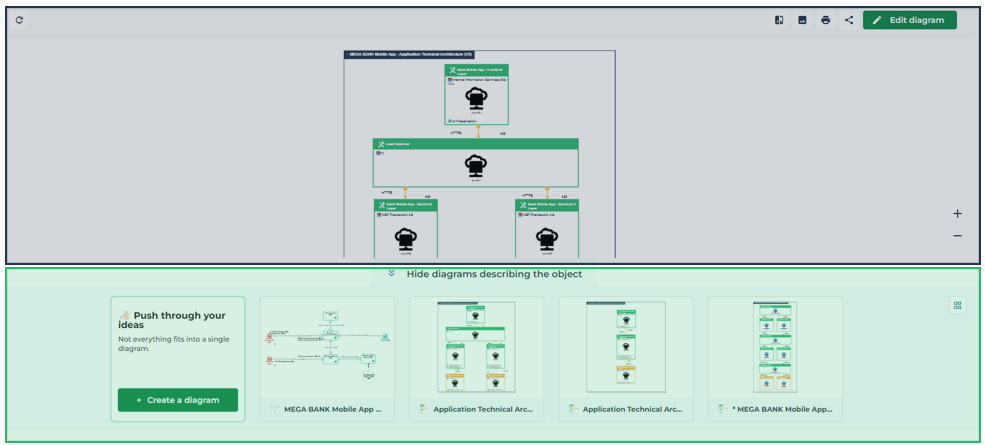Click the diagram title header label
Image resolution: width=985 pixels, height=445 pixels.
click(x=410, y=54)
